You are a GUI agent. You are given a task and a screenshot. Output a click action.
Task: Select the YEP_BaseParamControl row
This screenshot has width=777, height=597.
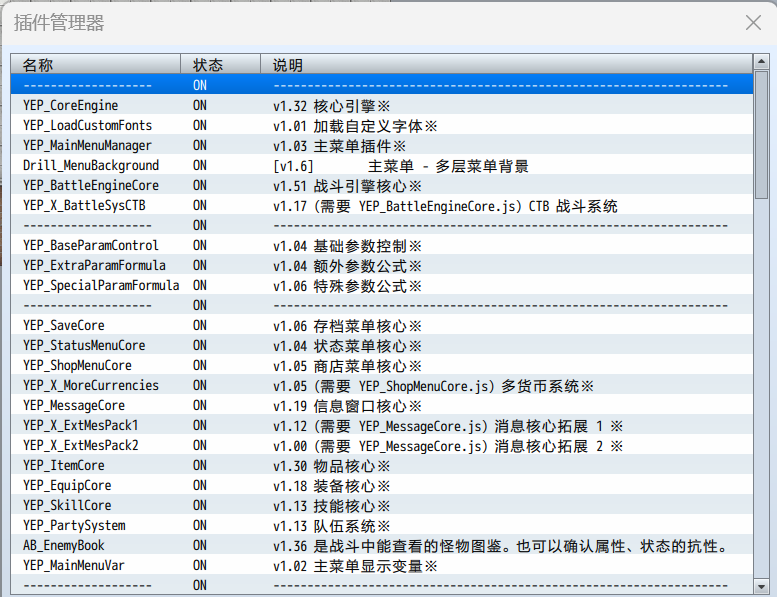(382, 245)
